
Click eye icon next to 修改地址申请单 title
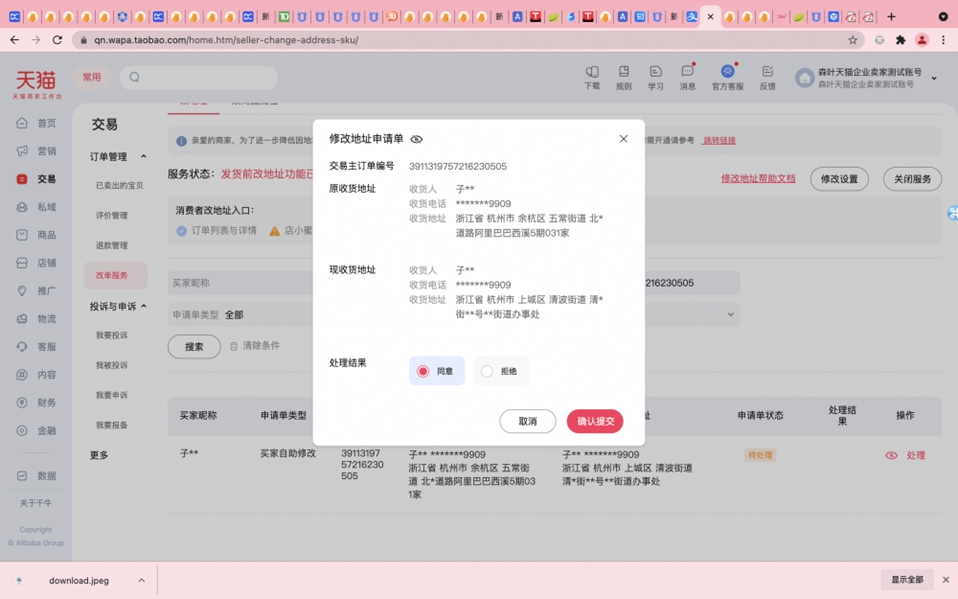click(x=417, y=139)
